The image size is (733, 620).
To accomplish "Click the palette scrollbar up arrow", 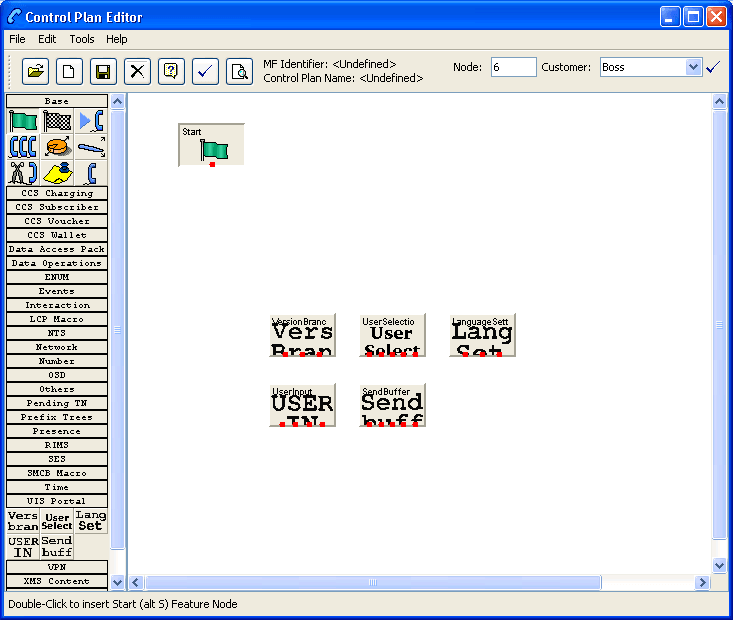I will [118, 101].
